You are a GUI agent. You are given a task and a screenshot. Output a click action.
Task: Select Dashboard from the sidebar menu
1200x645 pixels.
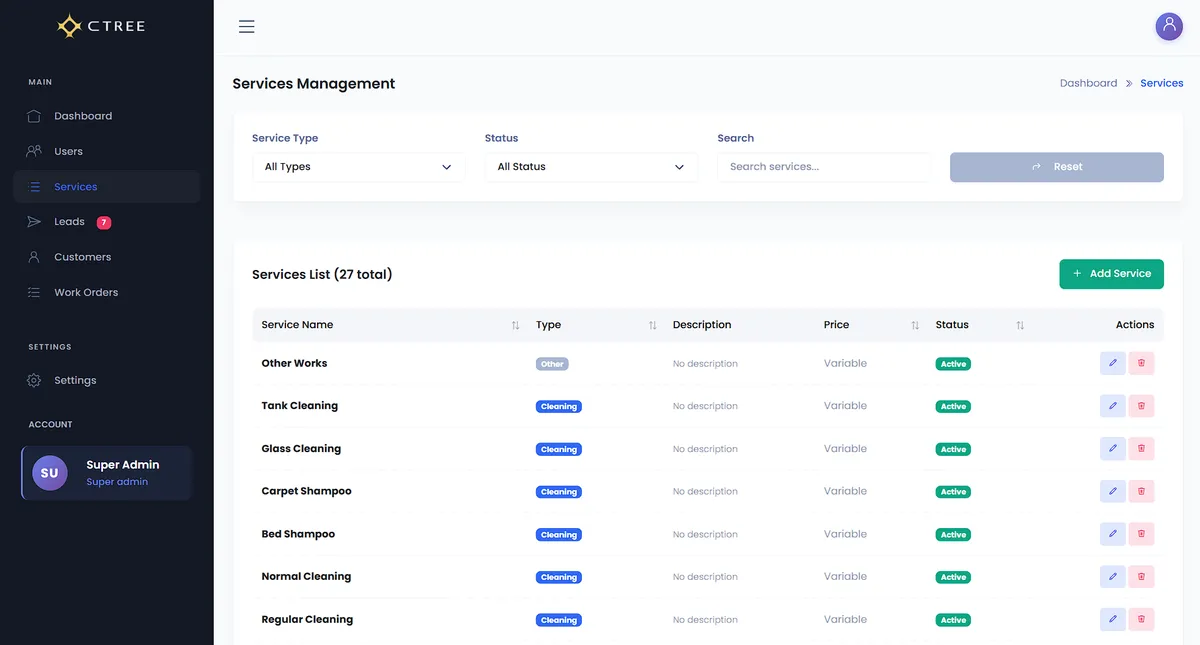[83, 115]
